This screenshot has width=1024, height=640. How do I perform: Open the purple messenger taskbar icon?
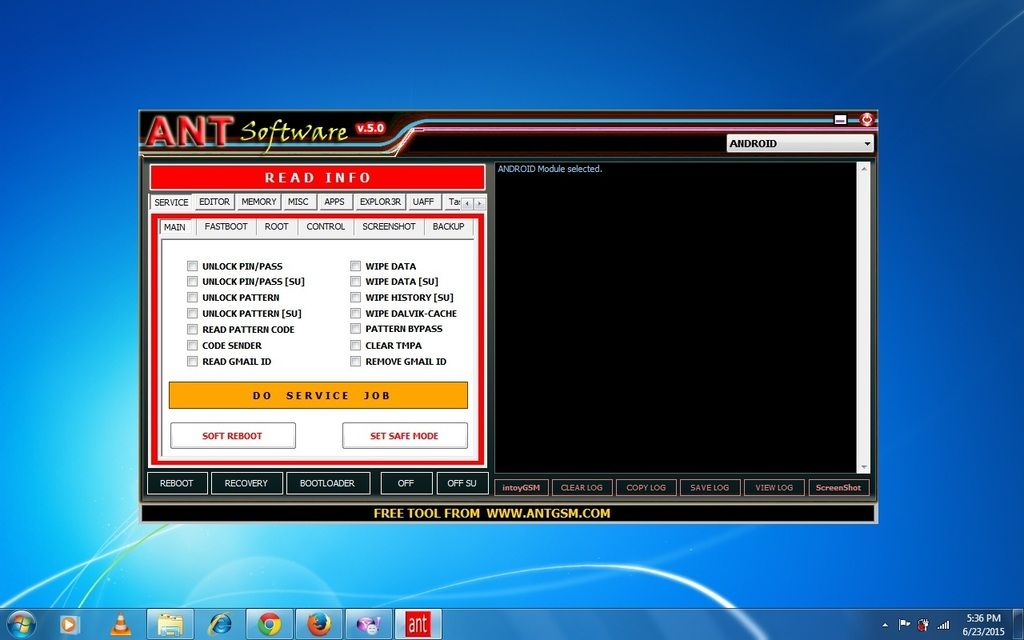369,625
